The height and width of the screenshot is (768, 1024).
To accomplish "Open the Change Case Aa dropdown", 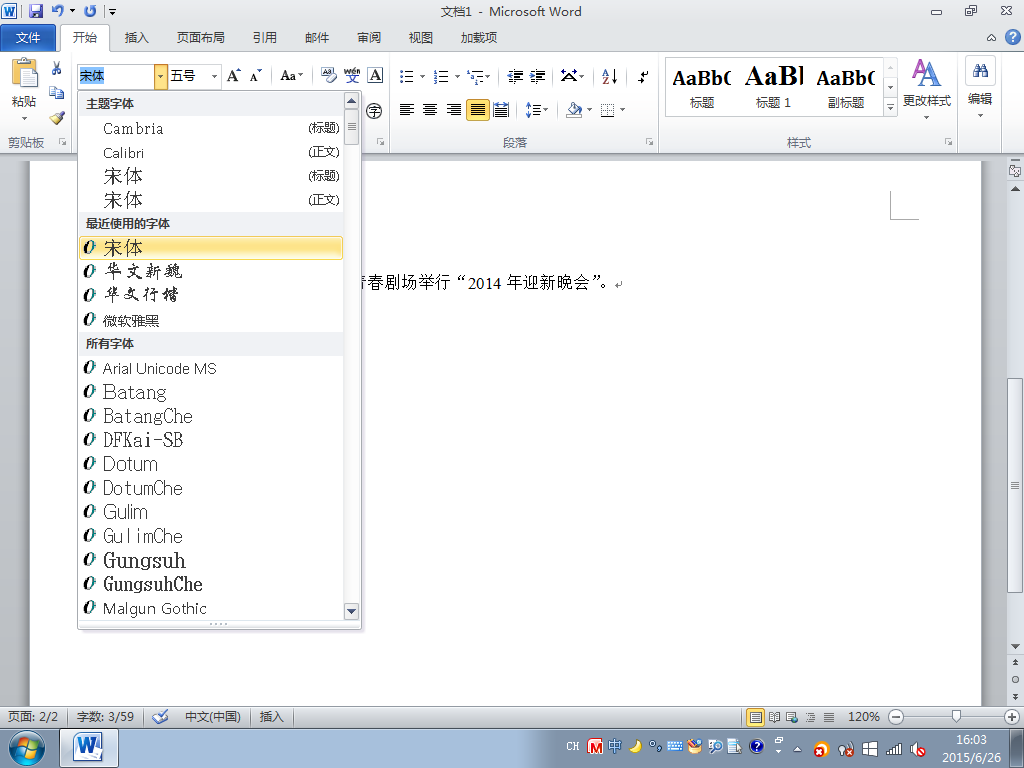I will [x=291, y=76].
